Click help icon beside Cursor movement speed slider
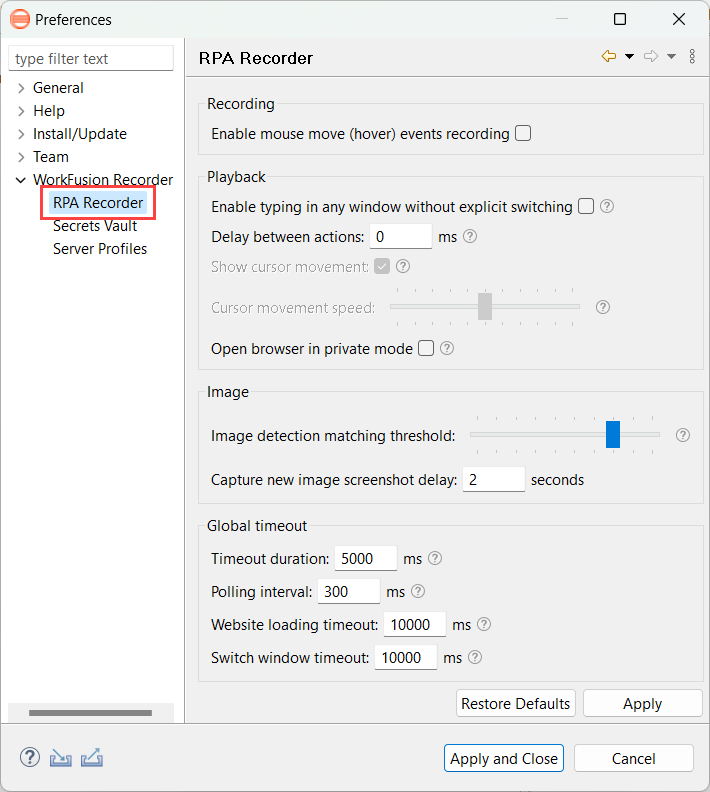This screenshot has height=792, width=710. [x=602, y=307]
